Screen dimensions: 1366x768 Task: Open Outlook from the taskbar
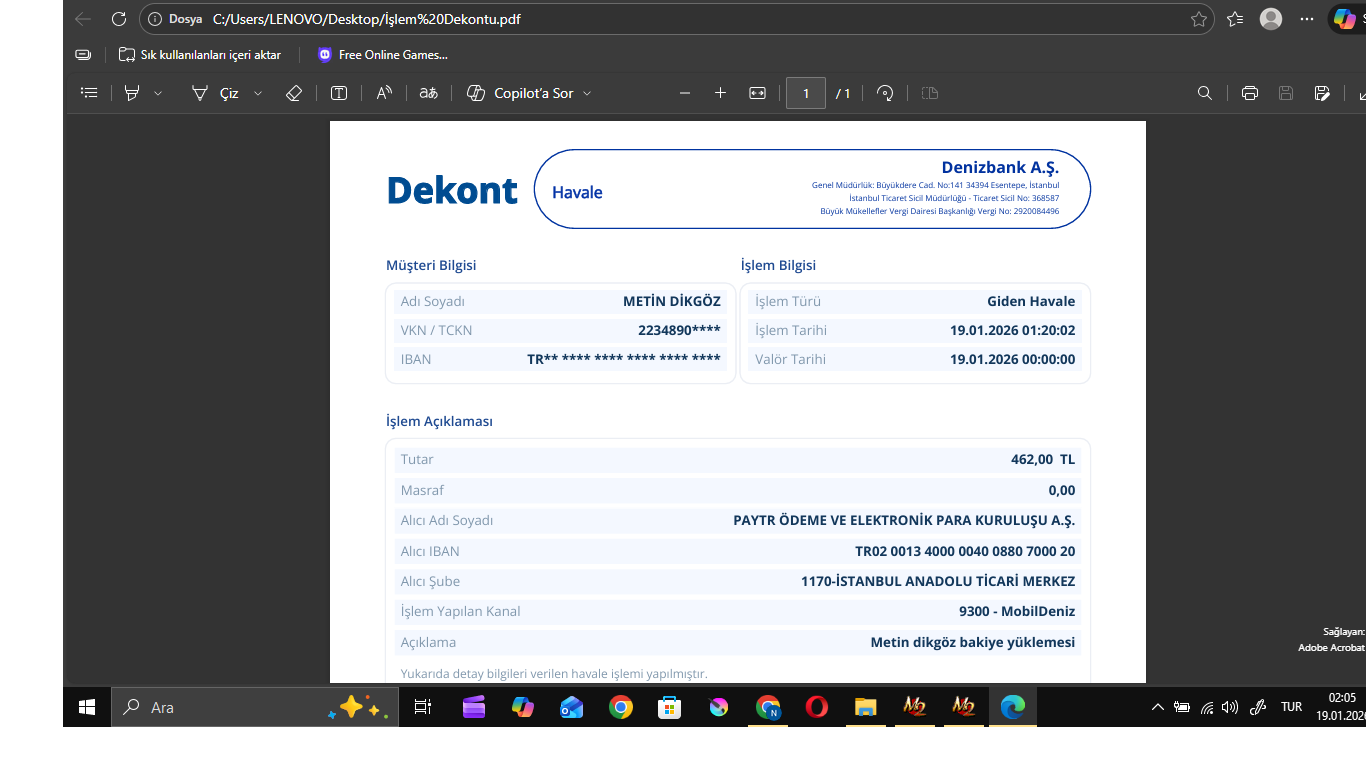click(x=572, y=707)
